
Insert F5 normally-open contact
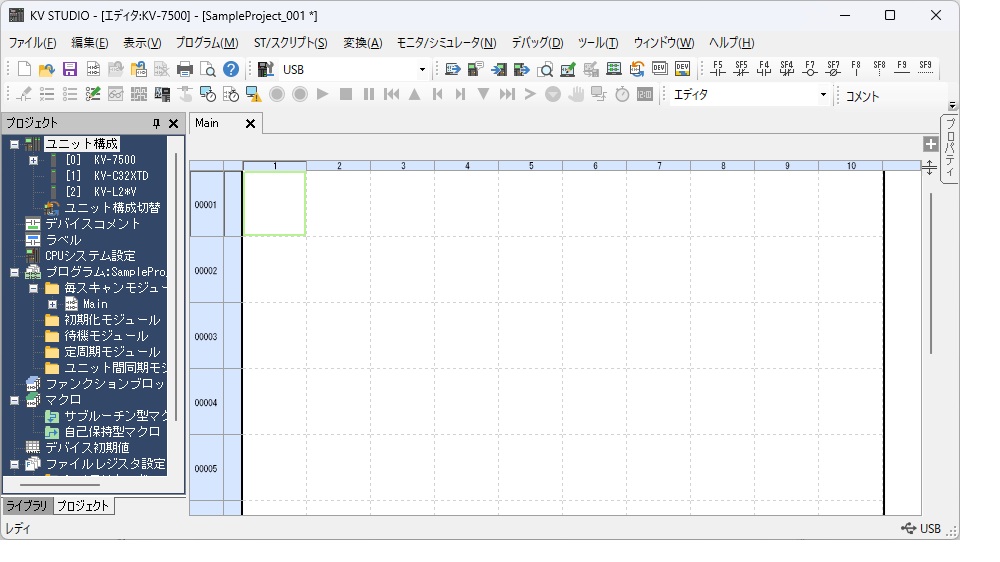tap(717, 69)
